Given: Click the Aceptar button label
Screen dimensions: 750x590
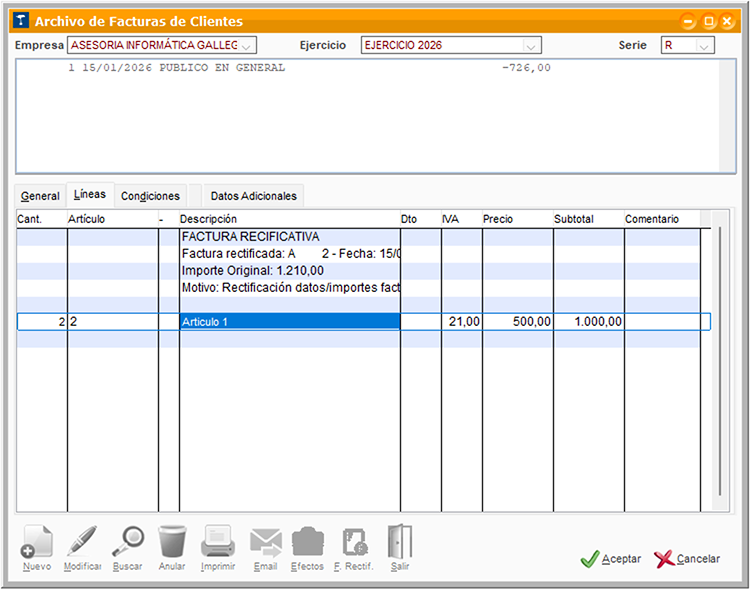Looking at the screenshot, I should (621, 559).
